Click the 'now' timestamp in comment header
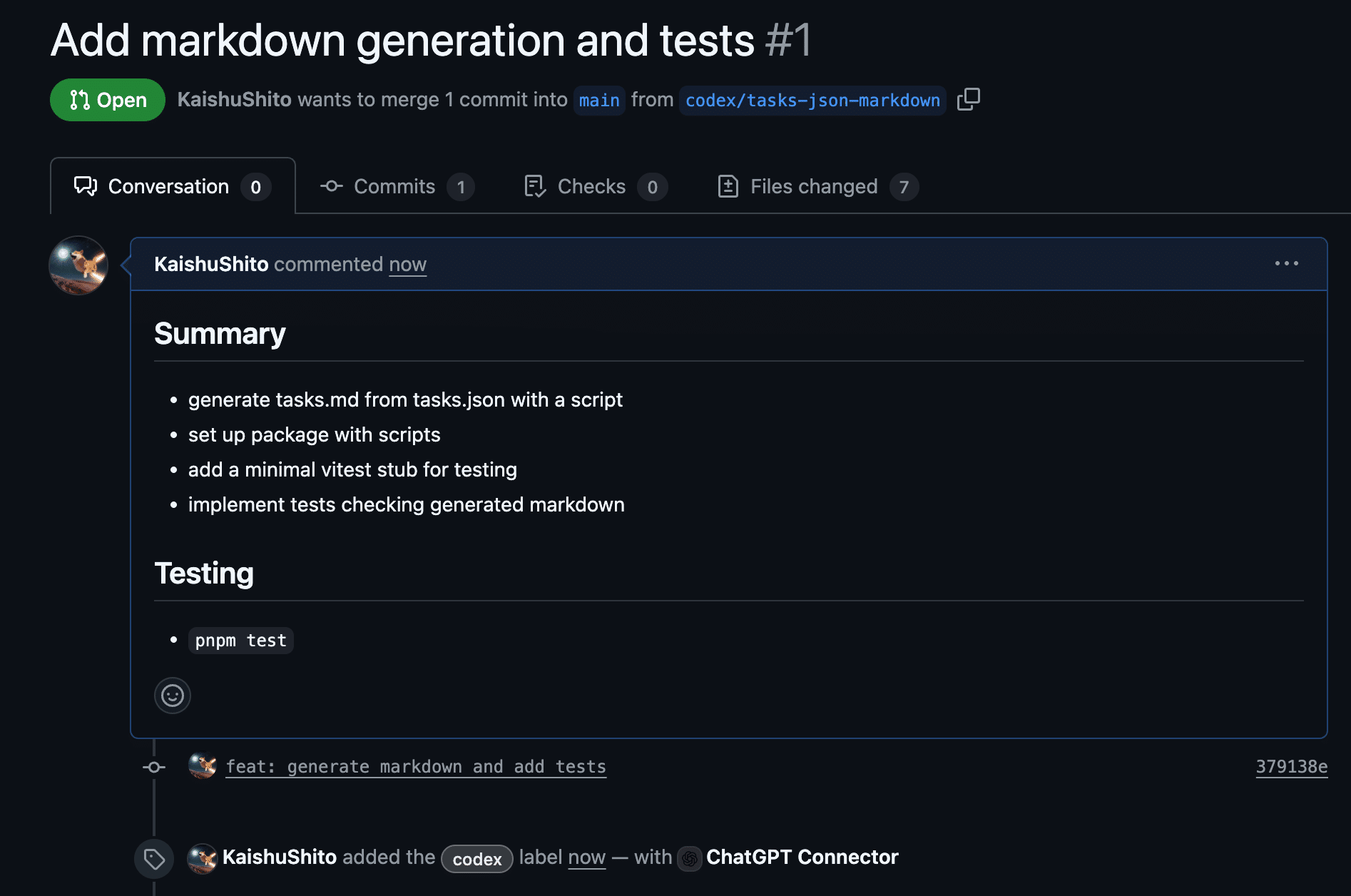The image size is (1351, 896). [x=407, y=265]
